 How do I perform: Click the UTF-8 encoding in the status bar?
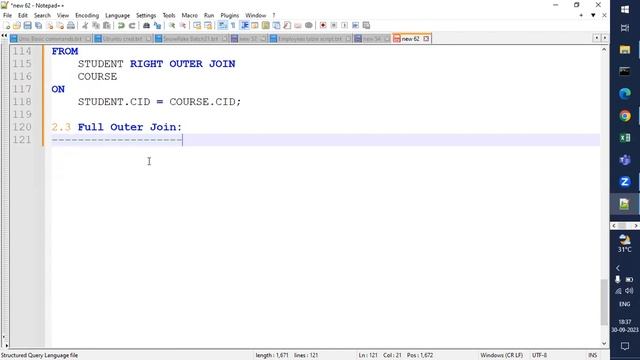539,355
